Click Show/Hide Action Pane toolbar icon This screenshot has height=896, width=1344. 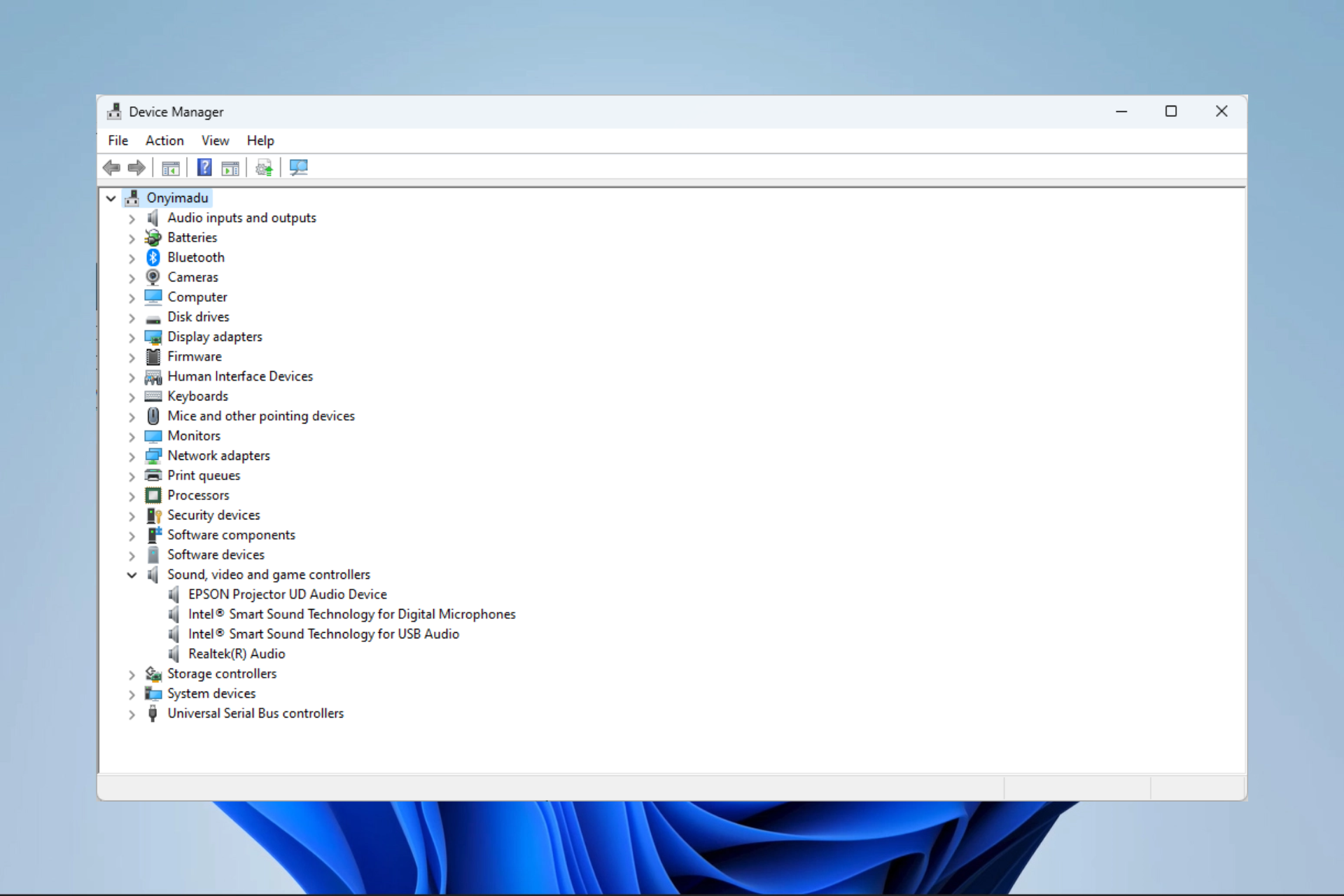click(x=230, y=168)
